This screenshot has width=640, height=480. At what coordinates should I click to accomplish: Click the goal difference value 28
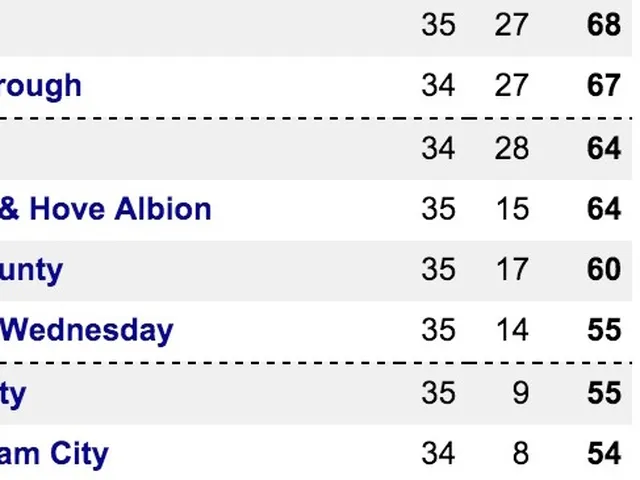click(511, 148)
